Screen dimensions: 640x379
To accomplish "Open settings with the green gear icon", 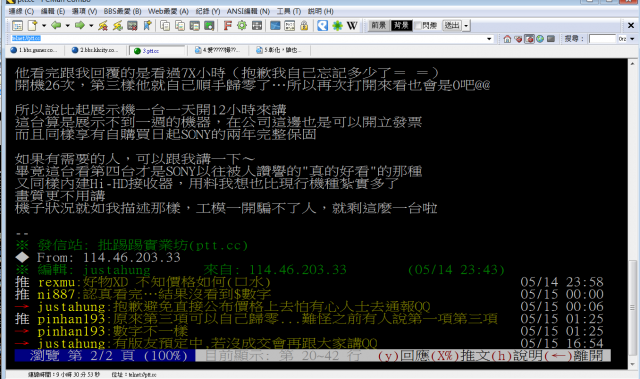I will coord(242,26).
